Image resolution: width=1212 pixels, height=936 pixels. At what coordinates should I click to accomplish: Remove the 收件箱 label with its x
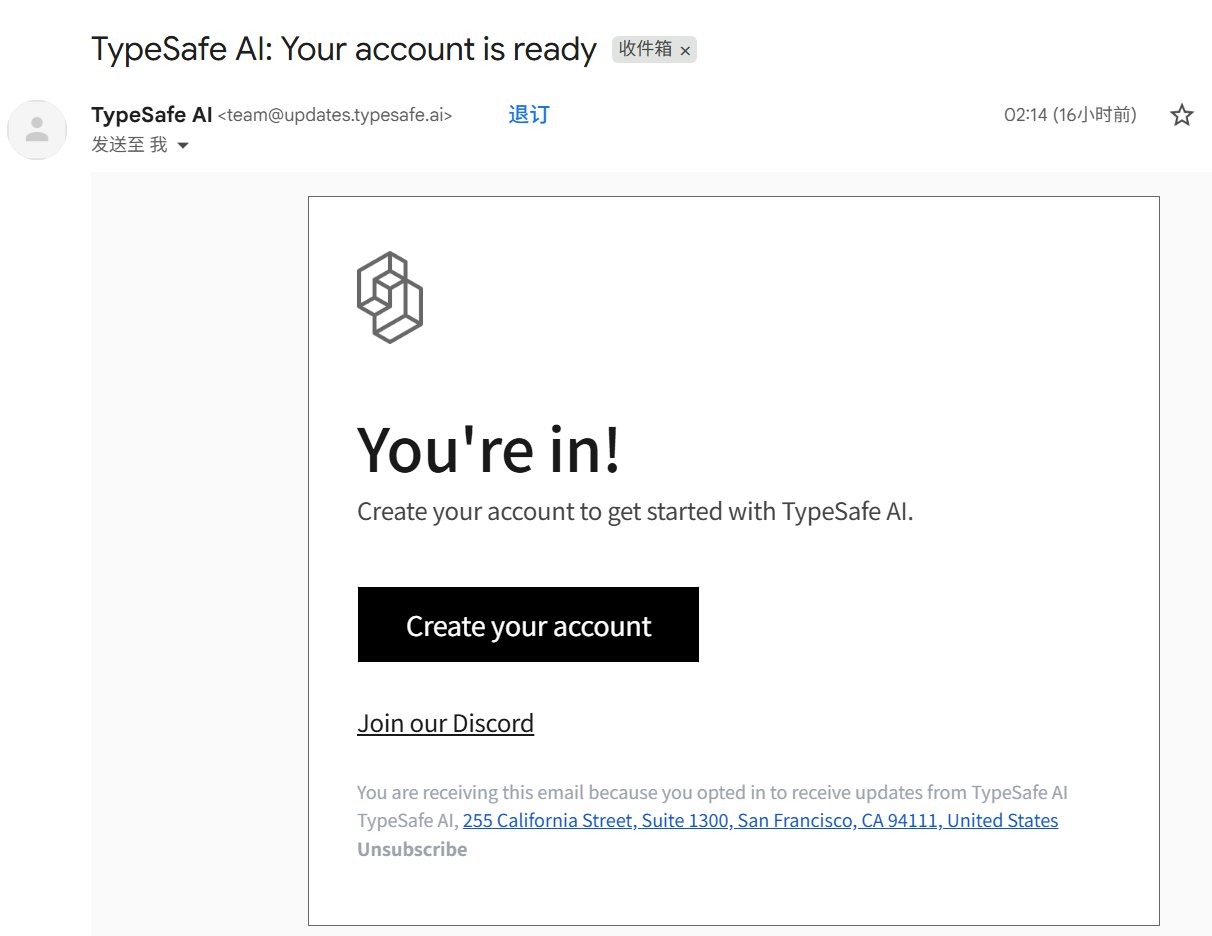pyautogui.click(x=685, y=50)
